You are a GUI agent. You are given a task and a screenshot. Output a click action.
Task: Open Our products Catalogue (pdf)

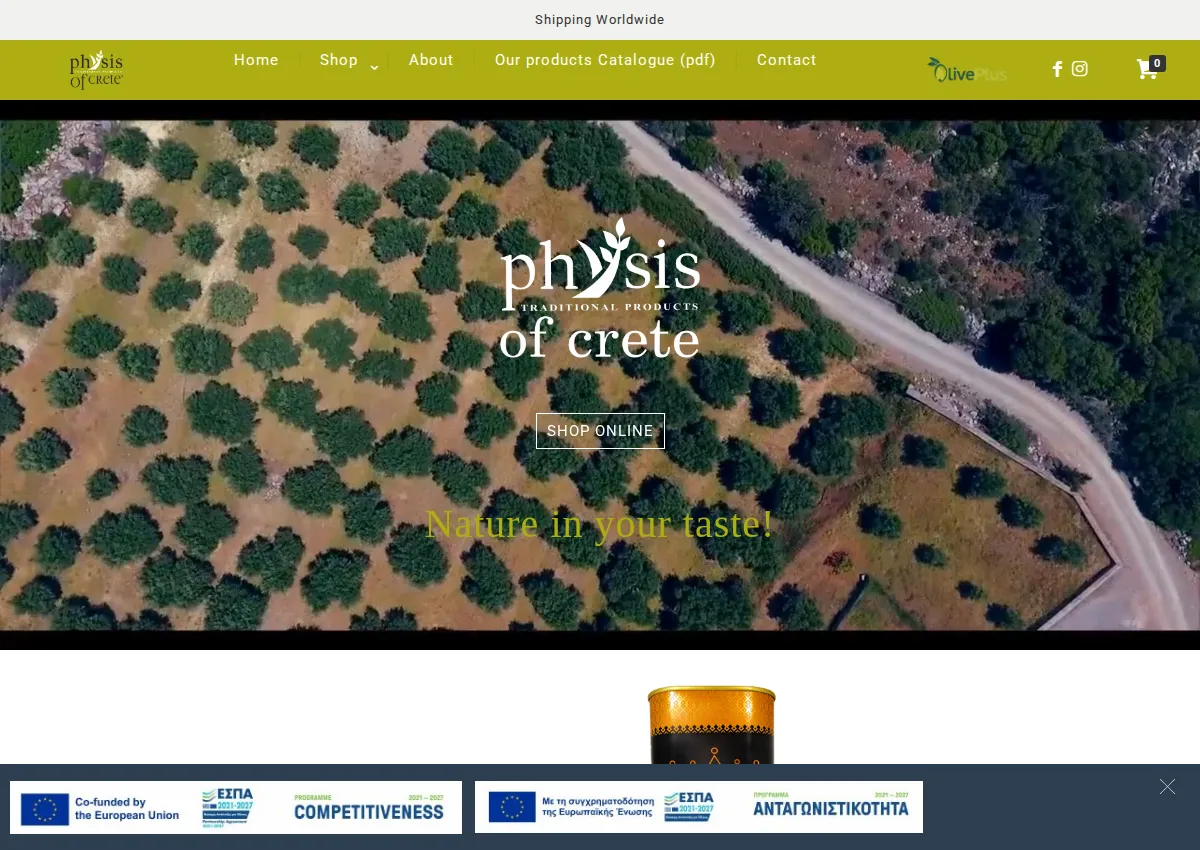pos(605,60)
